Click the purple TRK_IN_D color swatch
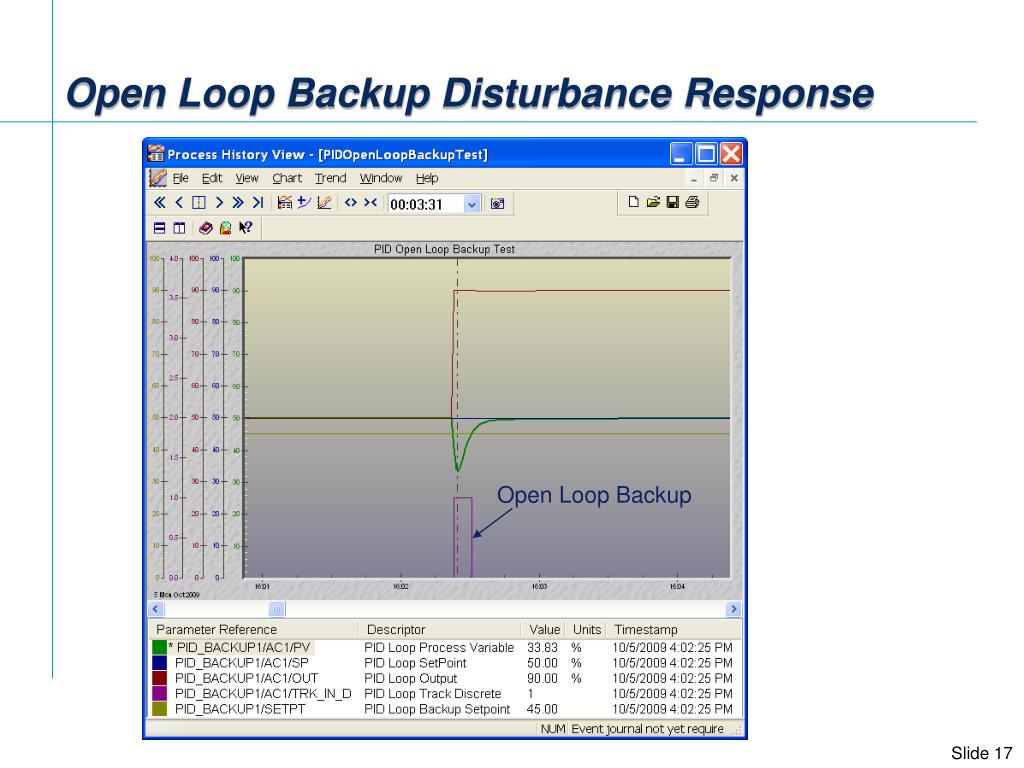 point(160,694)
